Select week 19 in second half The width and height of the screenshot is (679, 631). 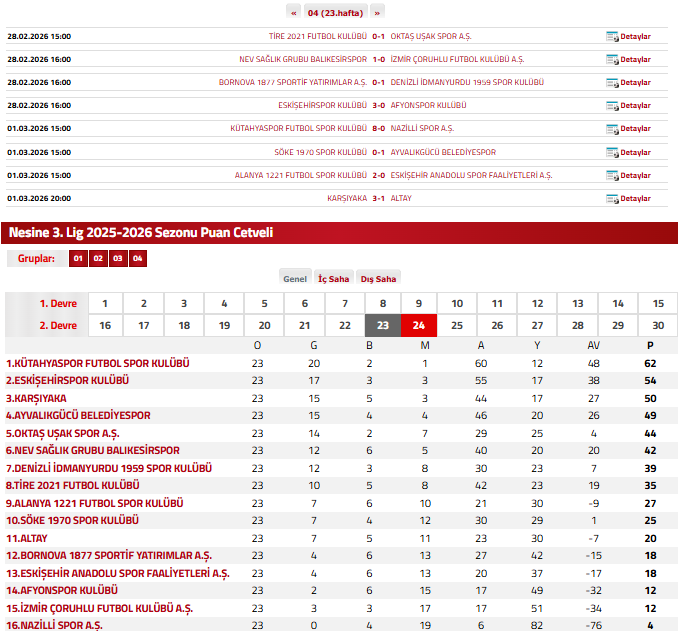(x=224, y=325)
